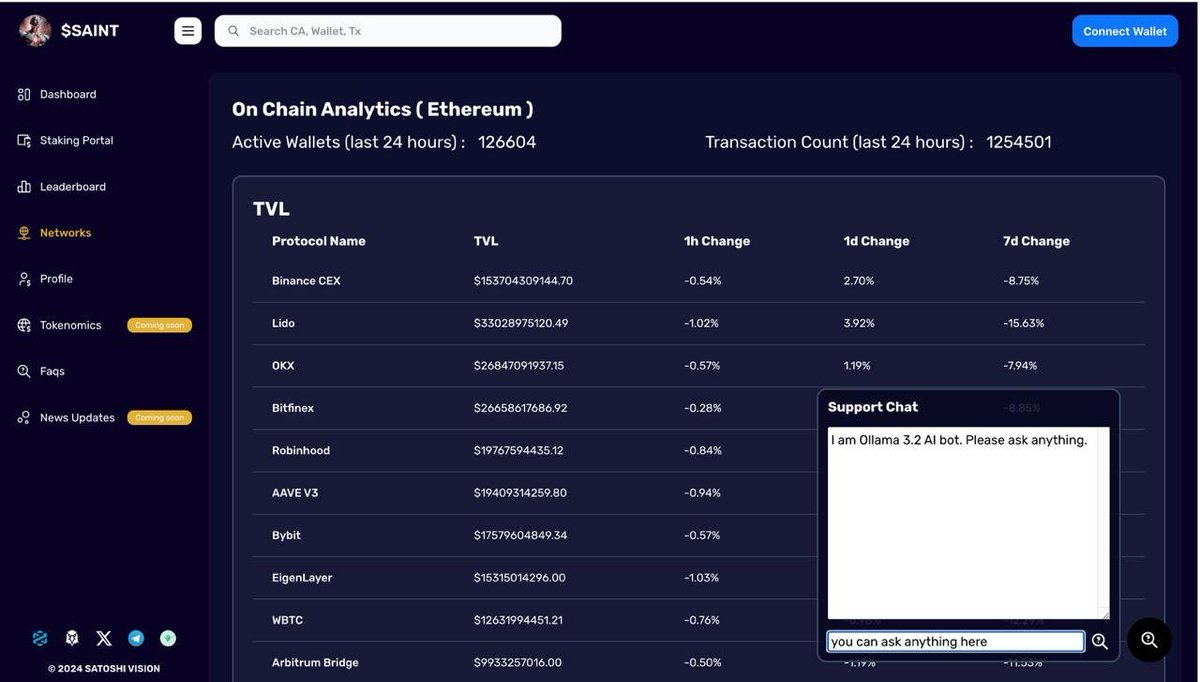Click Coming soon badge beside News Updates

tap(159, 418)
